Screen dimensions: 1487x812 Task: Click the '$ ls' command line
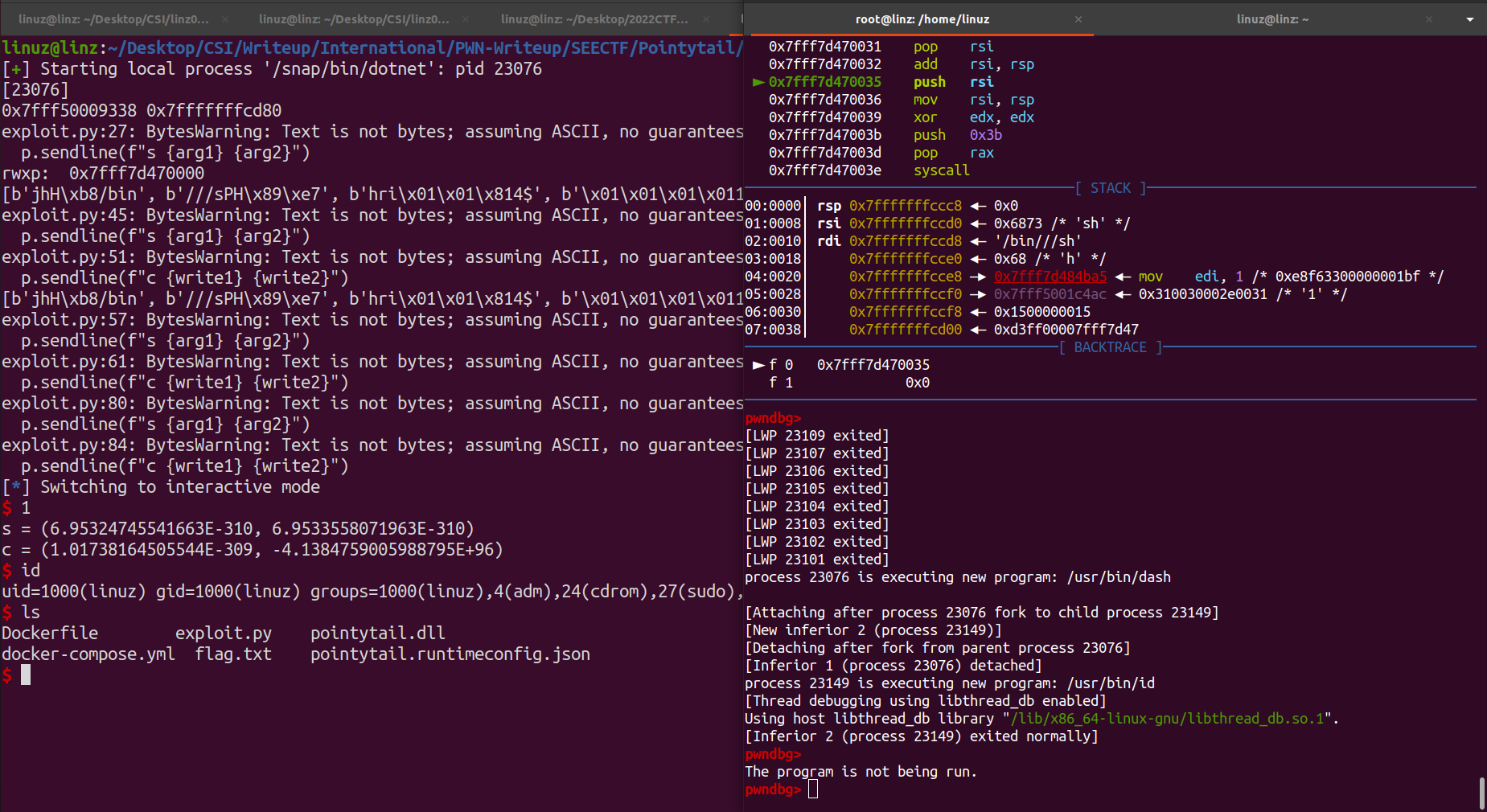coord(21,613)
